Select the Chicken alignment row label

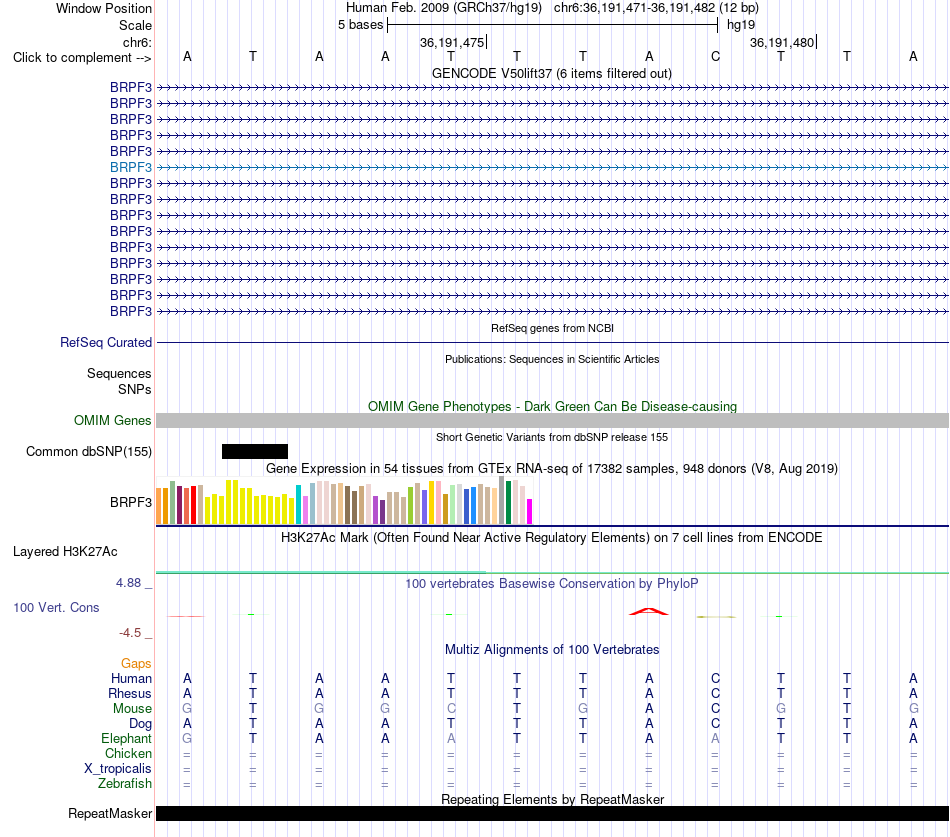128,753
